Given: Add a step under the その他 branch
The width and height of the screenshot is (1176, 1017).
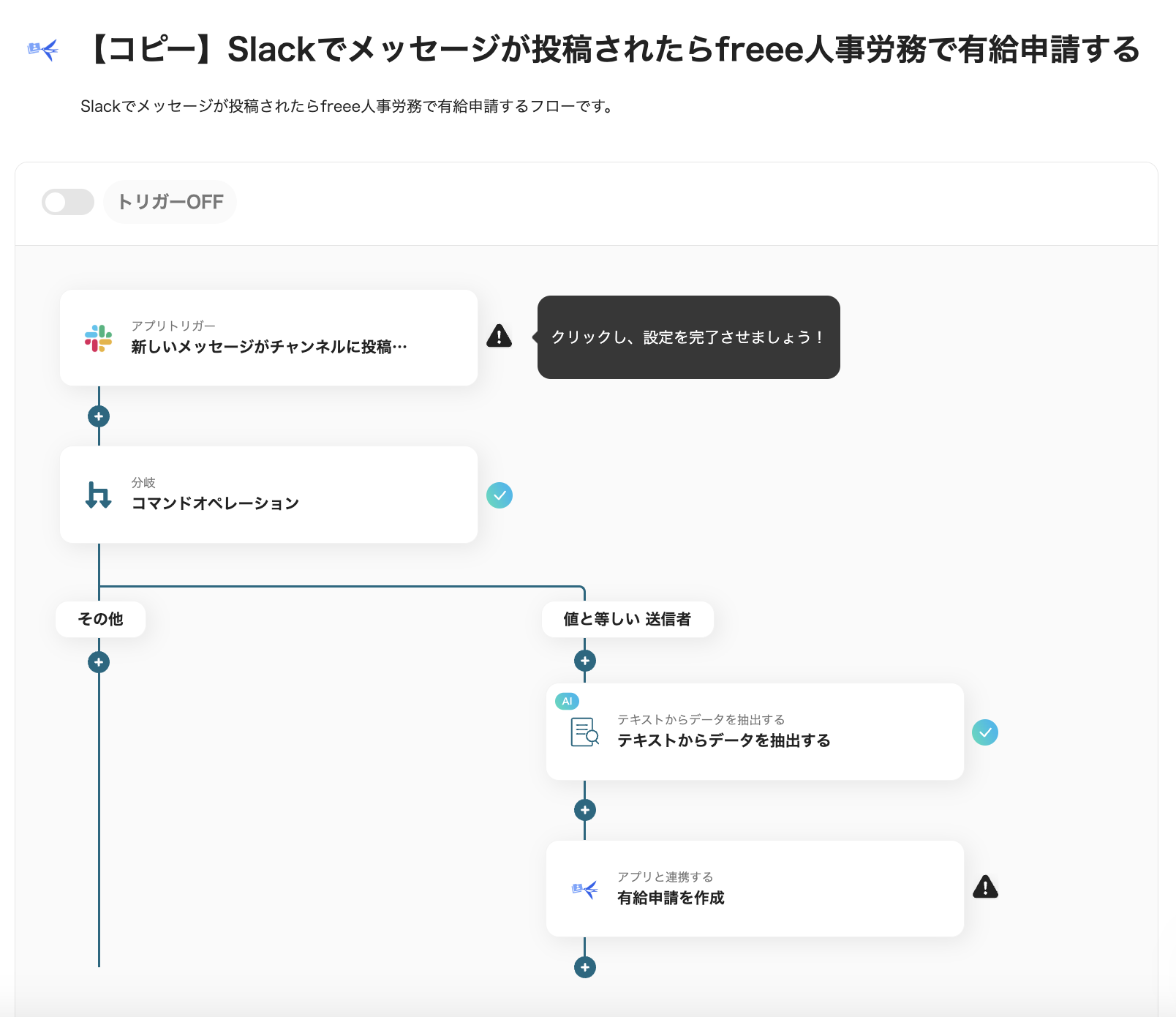Looking at the screenshot, I should [99, 662].
